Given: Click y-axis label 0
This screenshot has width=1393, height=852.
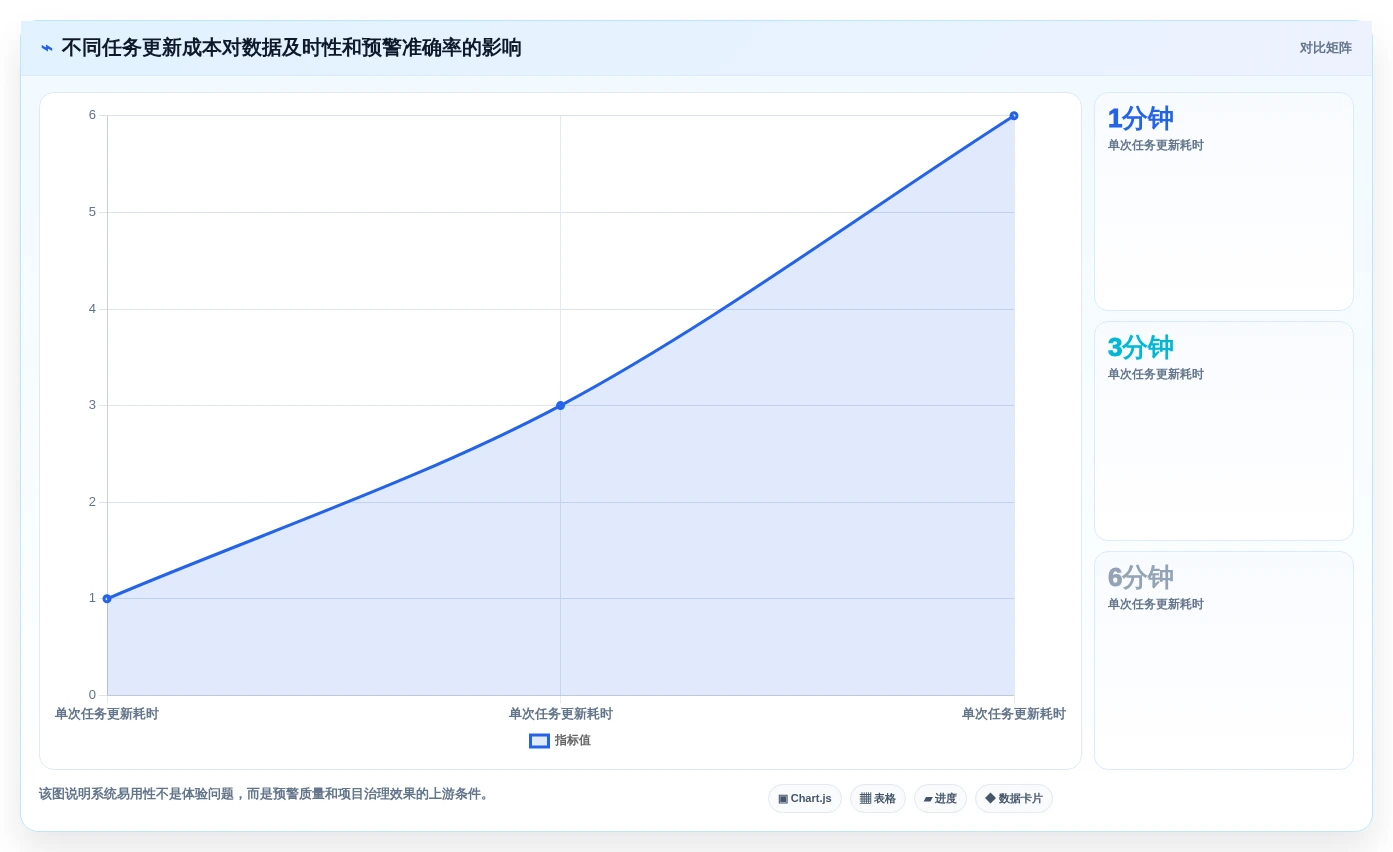Looking at the screenshot, I should point(92,695).
